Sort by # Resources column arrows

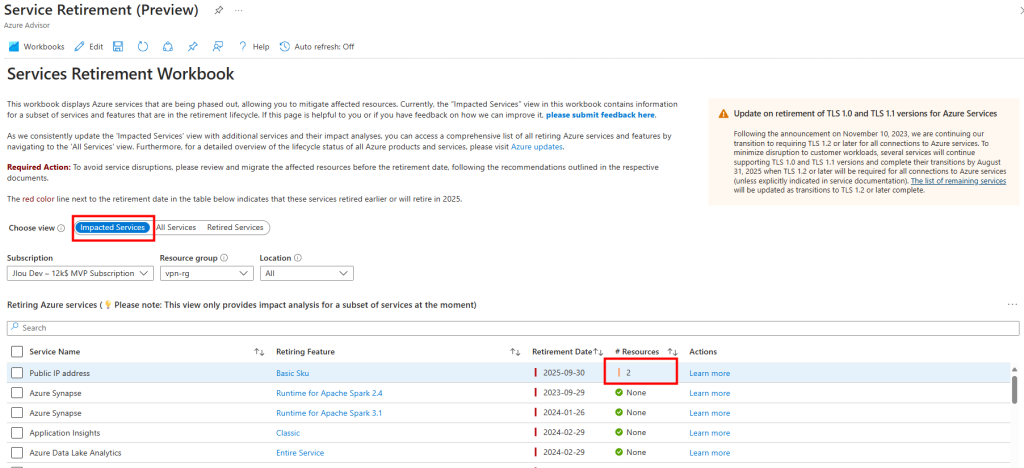[673, 352]
